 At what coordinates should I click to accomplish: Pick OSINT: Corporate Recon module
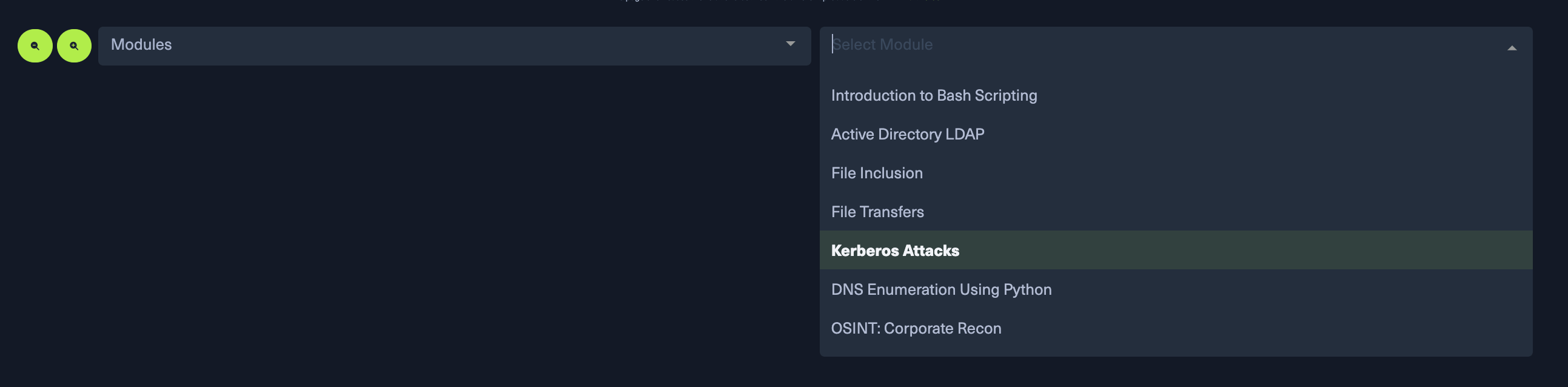coord(916,329)
